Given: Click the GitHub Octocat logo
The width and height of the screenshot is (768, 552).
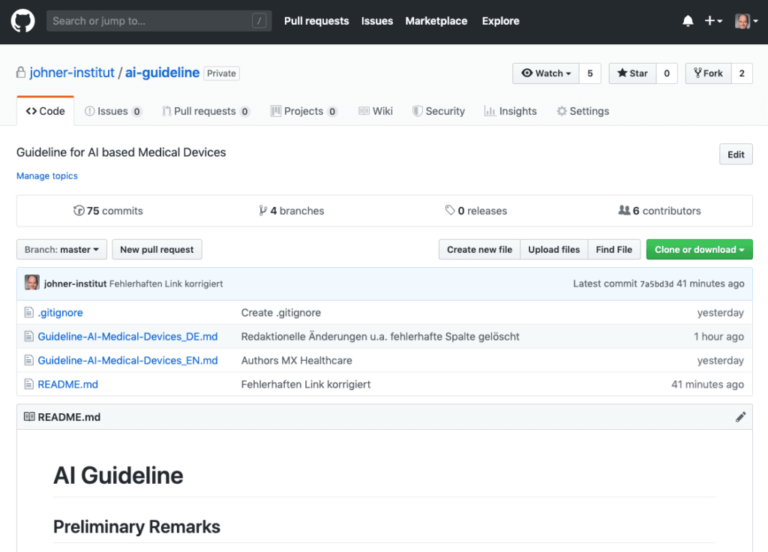Looking at the screenshot, I should 22,21.
